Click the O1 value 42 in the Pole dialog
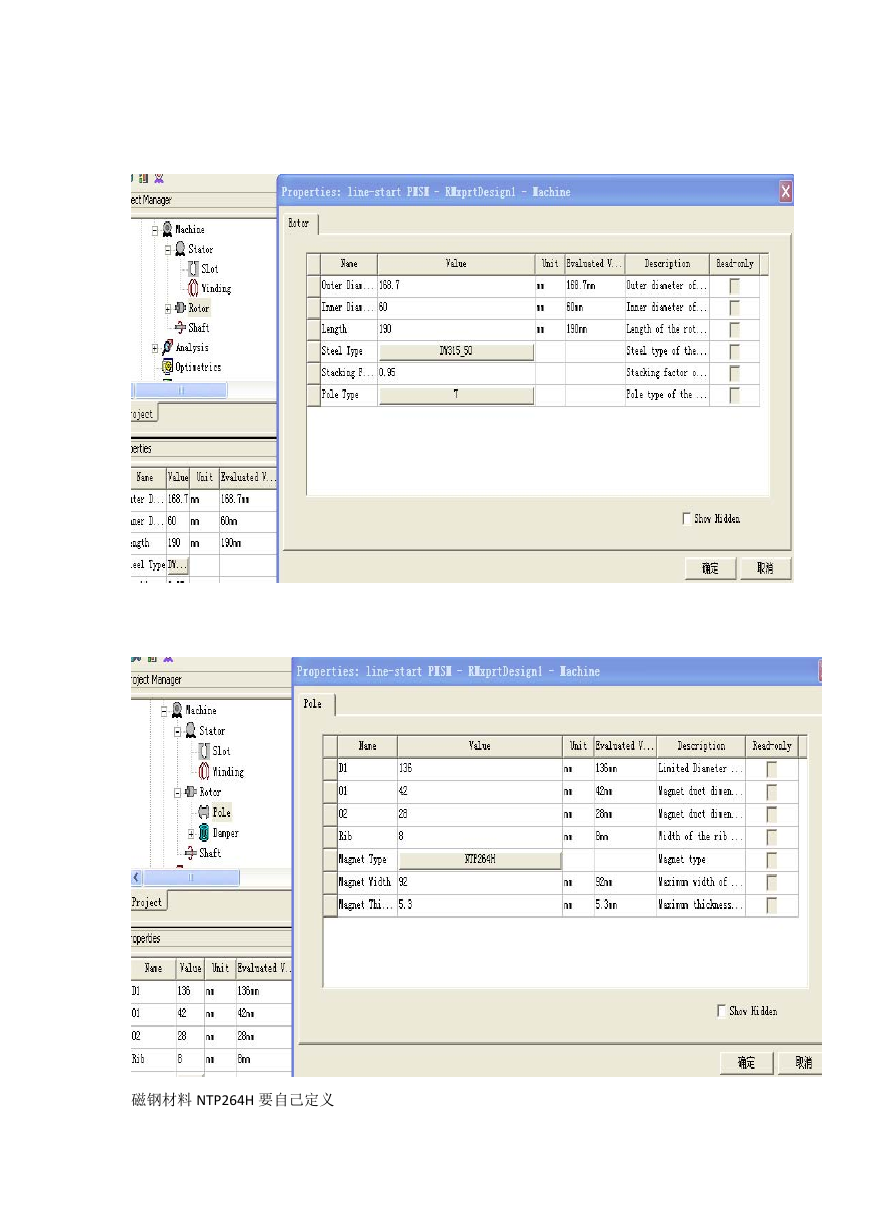The width and height of the screenshot is (869, 1228). 480,791
